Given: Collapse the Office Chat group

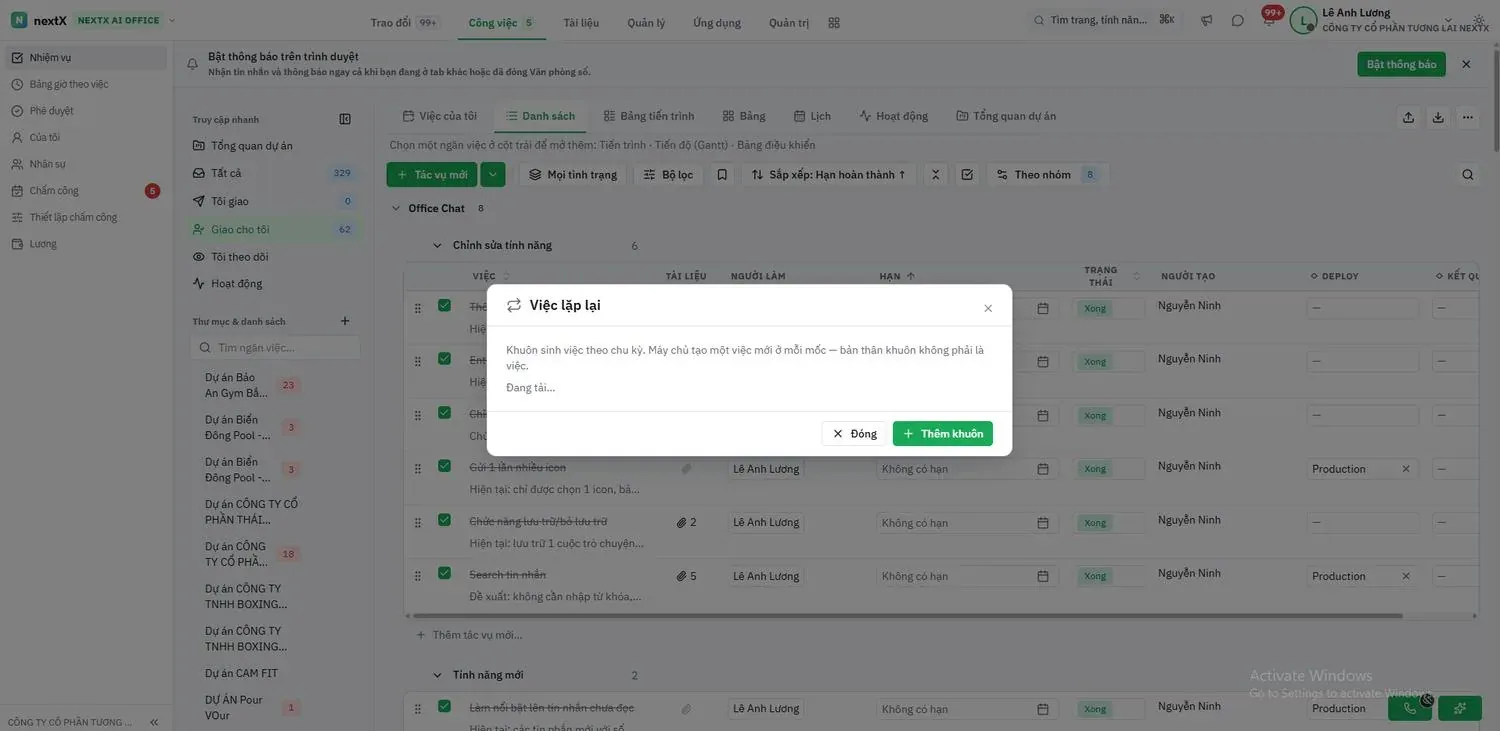Looking at the screenshot, I should point(396,208).
